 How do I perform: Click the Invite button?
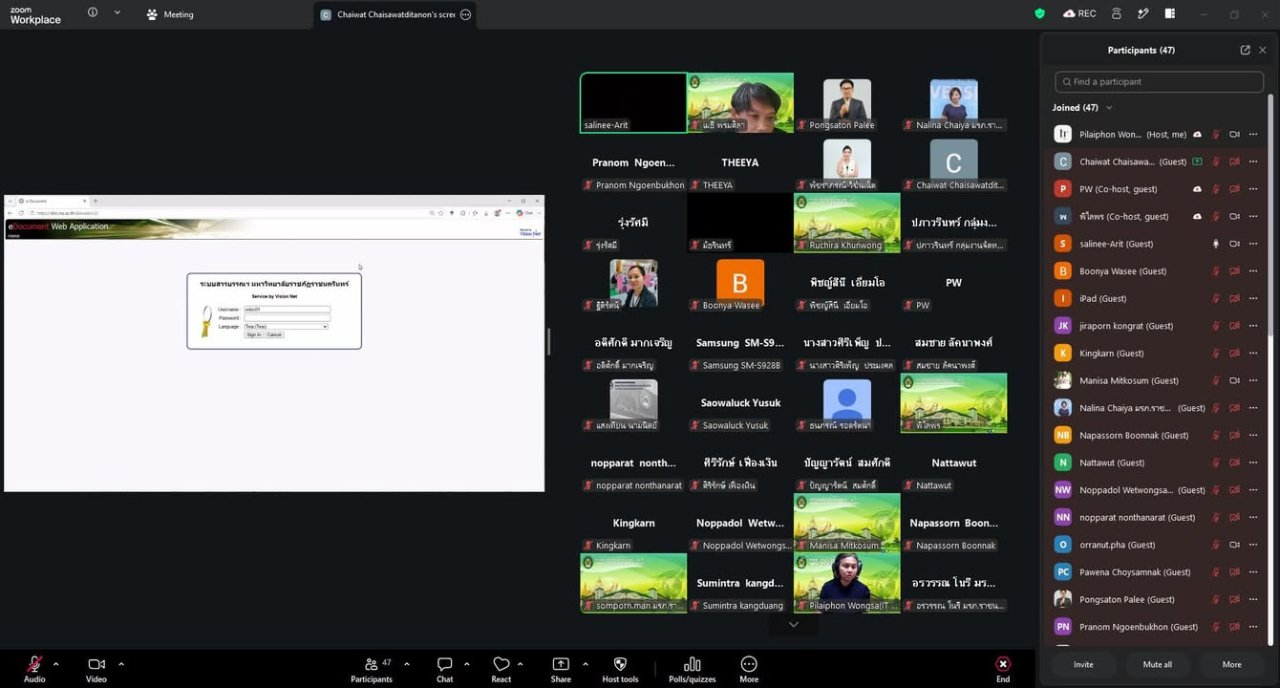[x=1083, y=665]
